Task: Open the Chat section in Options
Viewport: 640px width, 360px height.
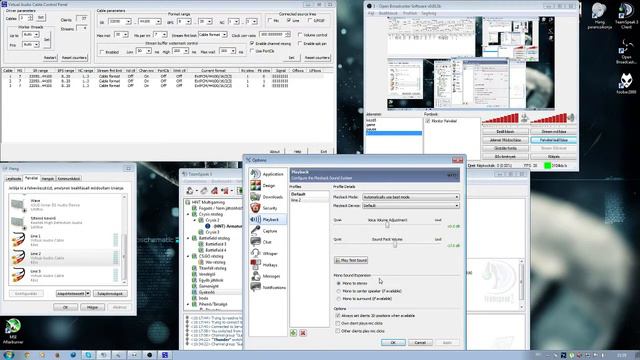Action: pyautogui.click(x=267, y=242)
